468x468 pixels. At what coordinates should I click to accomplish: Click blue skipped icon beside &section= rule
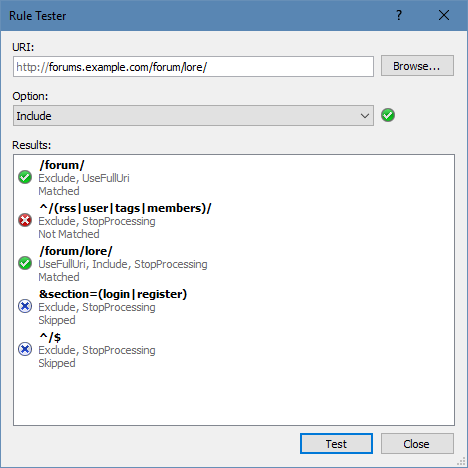tap(25, 306)
